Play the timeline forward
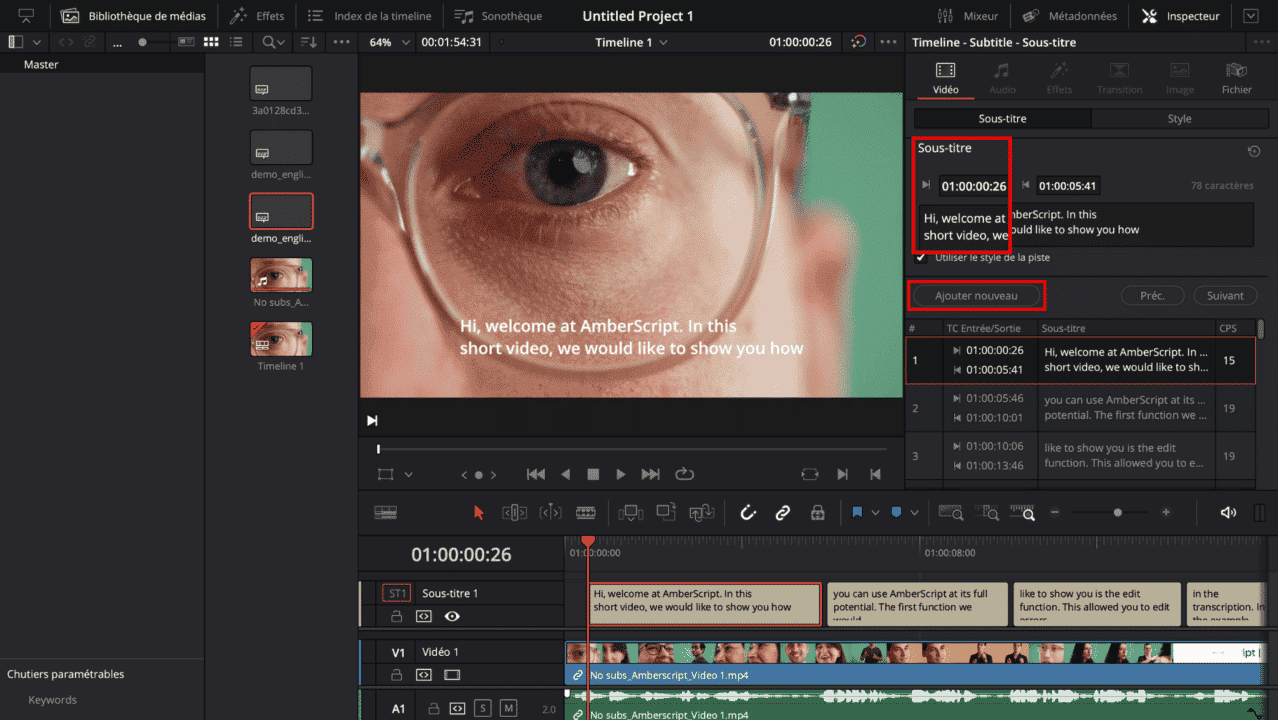 click(621, 474)
